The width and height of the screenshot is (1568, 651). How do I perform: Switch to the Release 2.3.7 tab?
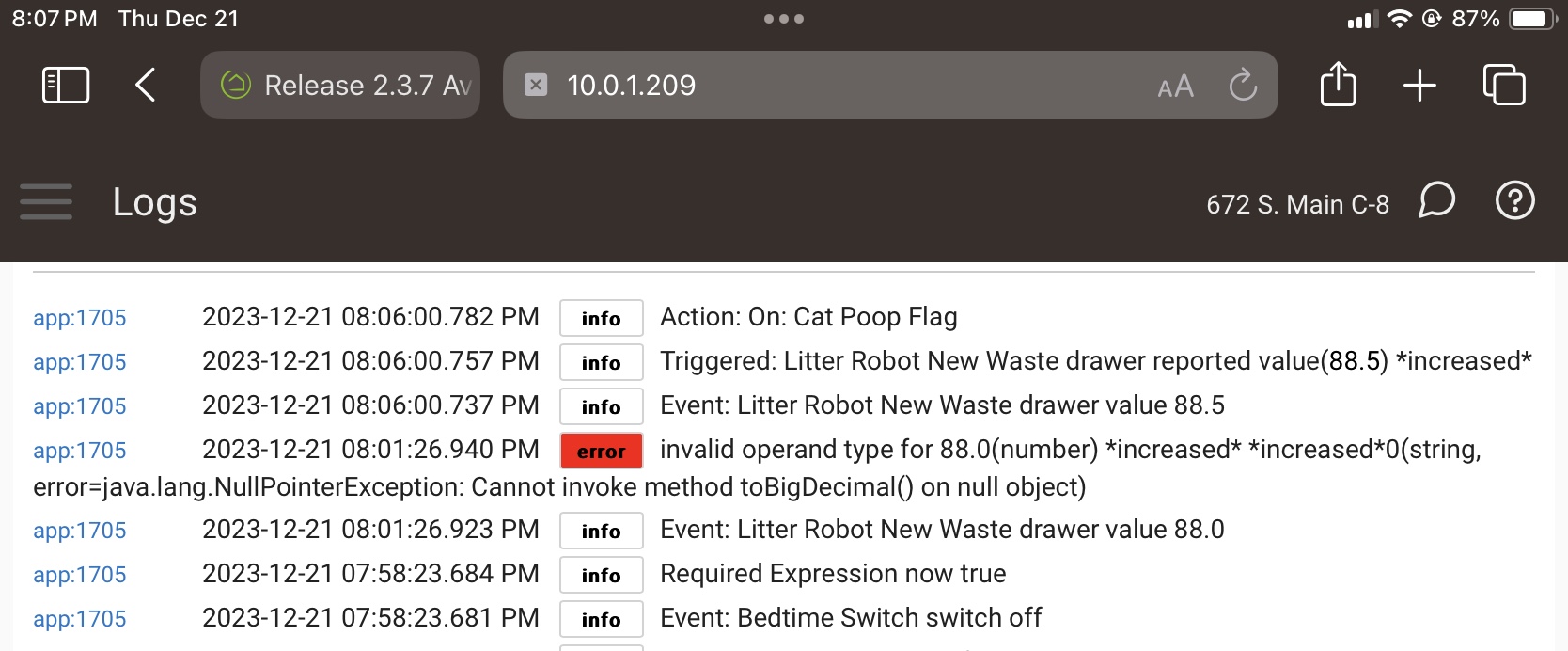(340, 85)
